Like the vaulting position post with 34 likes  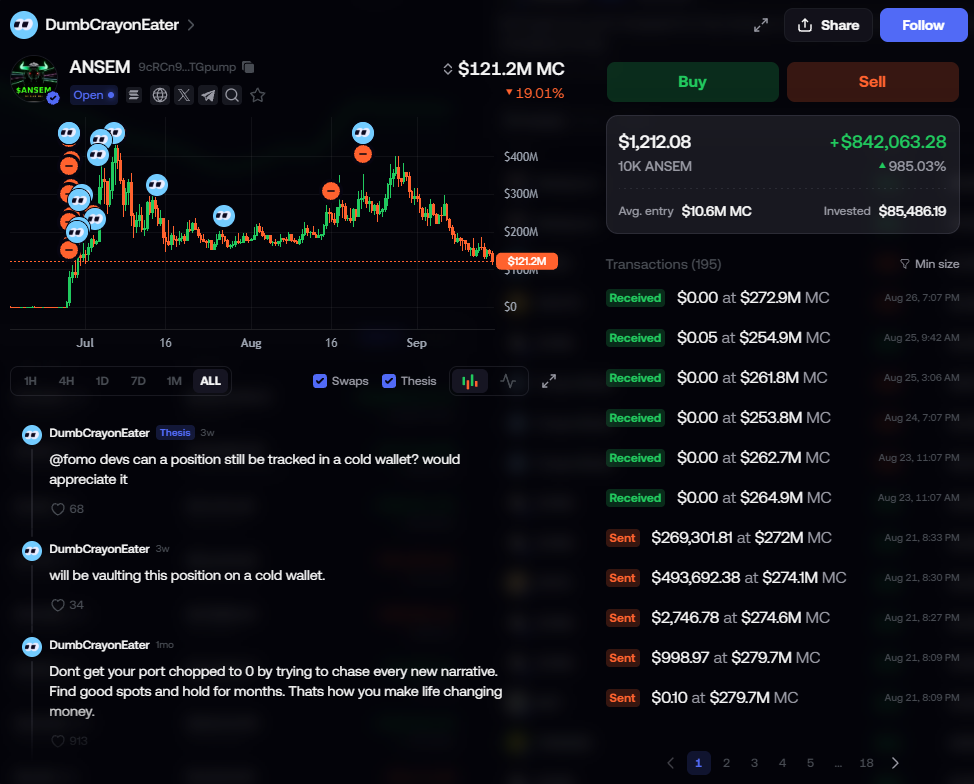[x=58, y=605]
